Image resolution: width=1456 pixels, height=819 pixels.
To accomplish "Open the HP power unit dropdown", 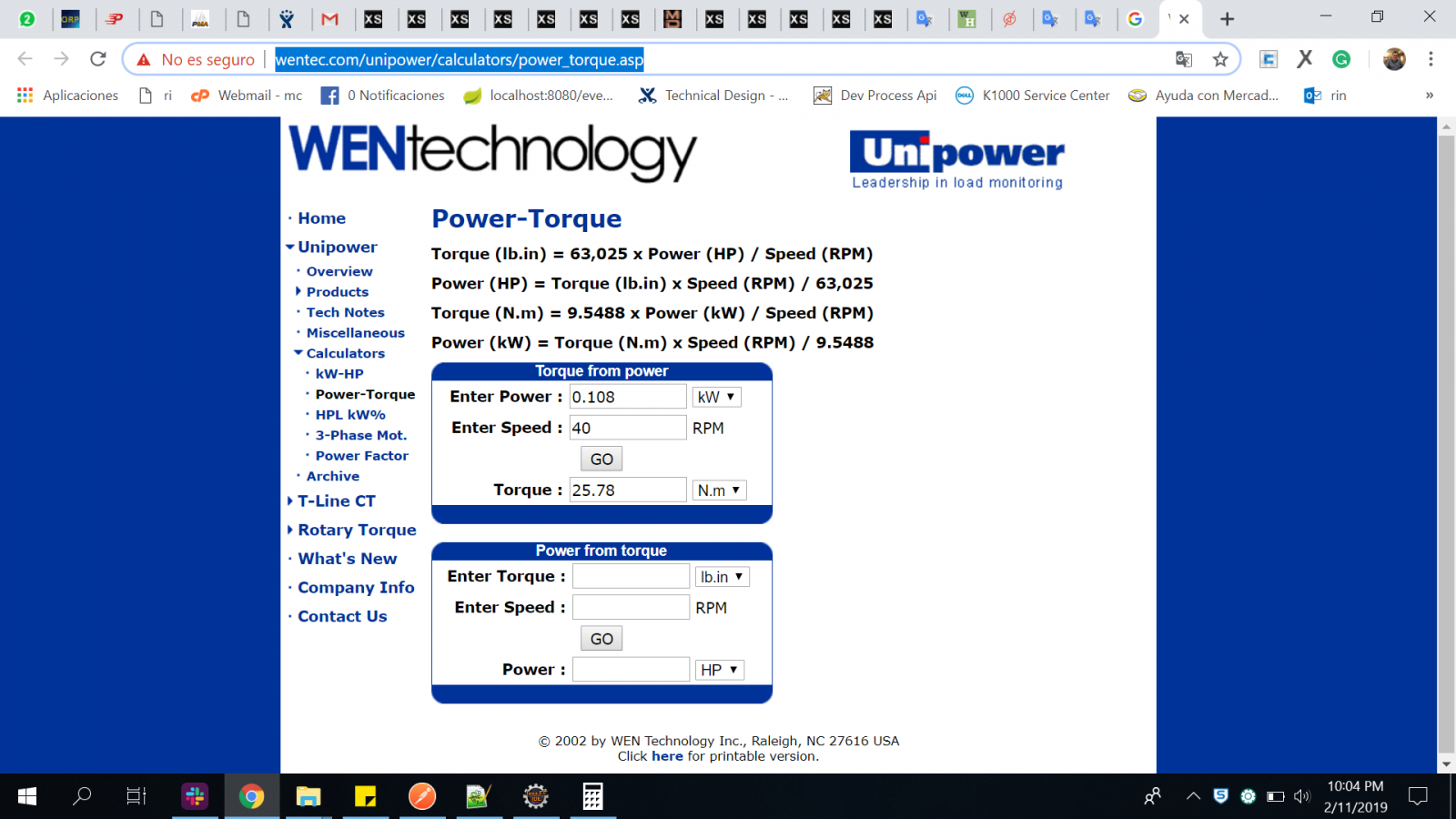I will pos(720,670).
